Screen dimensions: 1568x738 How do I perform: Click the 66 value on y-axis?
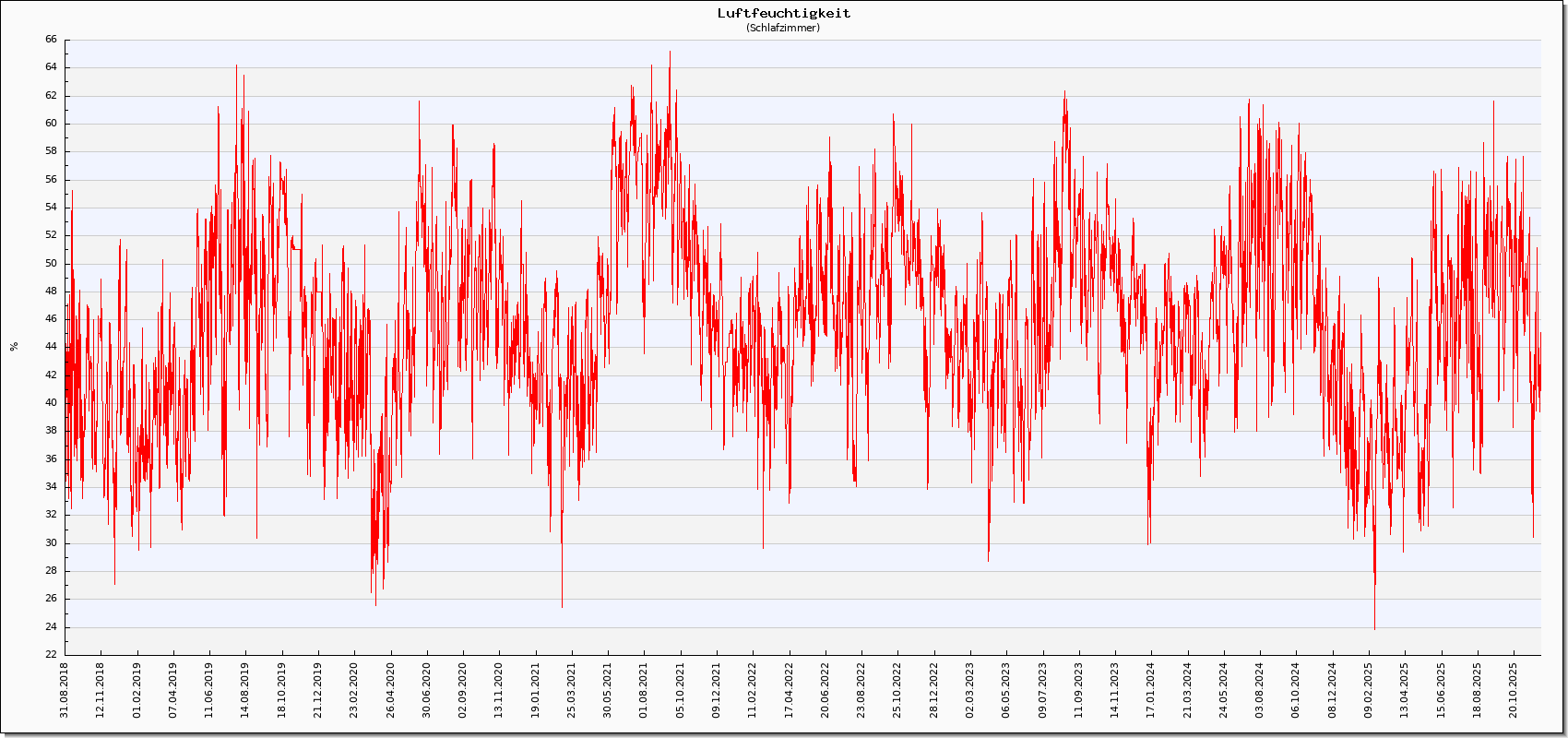[x=51, y=40]
